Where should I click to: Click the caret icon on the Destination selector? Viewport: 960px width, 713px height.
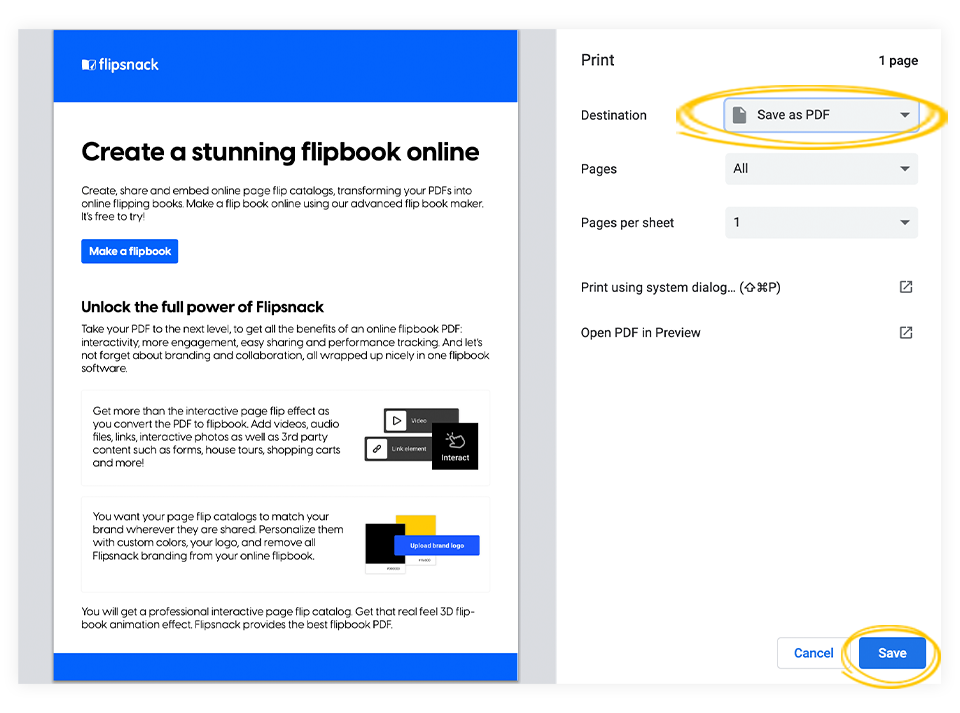point(905,115)
